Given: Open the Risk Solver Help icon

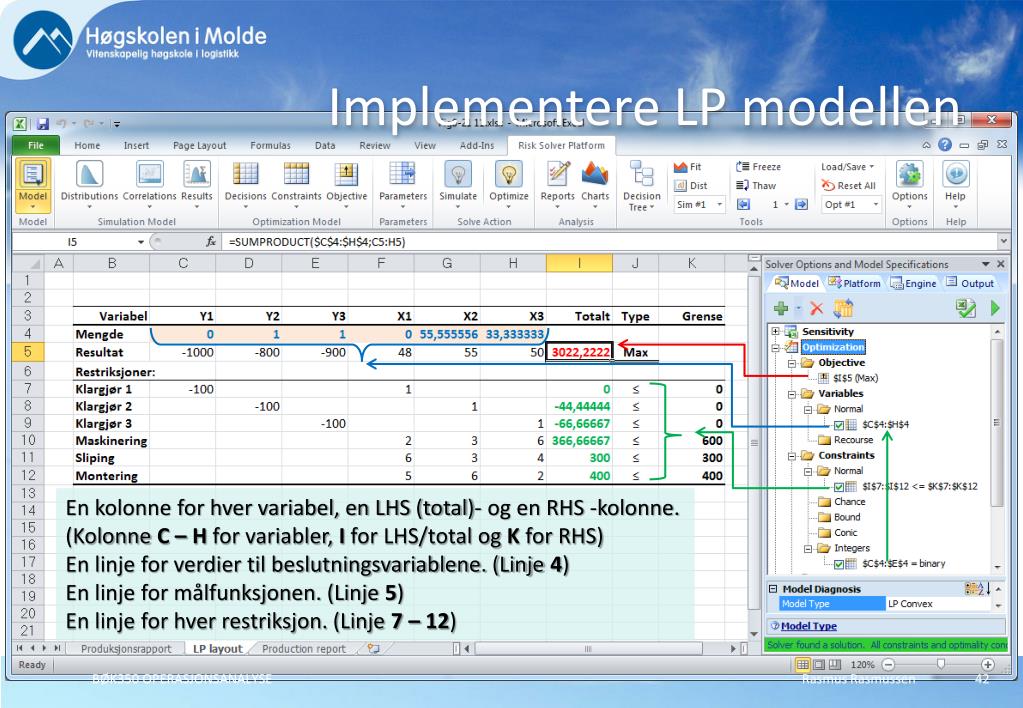Looking at the screenshot, I should point(956,174).
